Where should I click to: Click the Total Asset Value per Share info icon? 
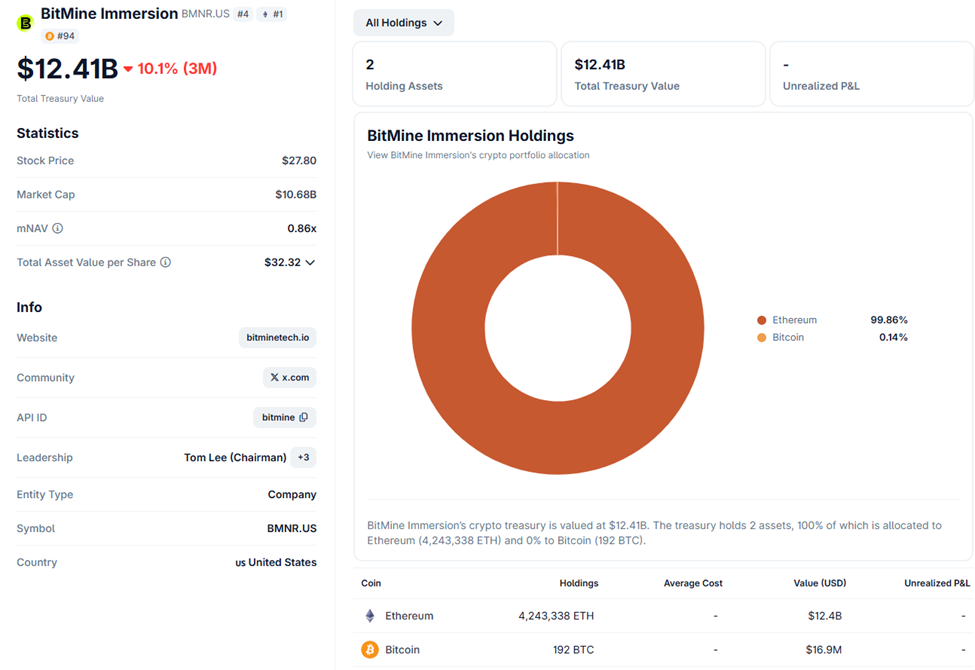click(166, 262)
